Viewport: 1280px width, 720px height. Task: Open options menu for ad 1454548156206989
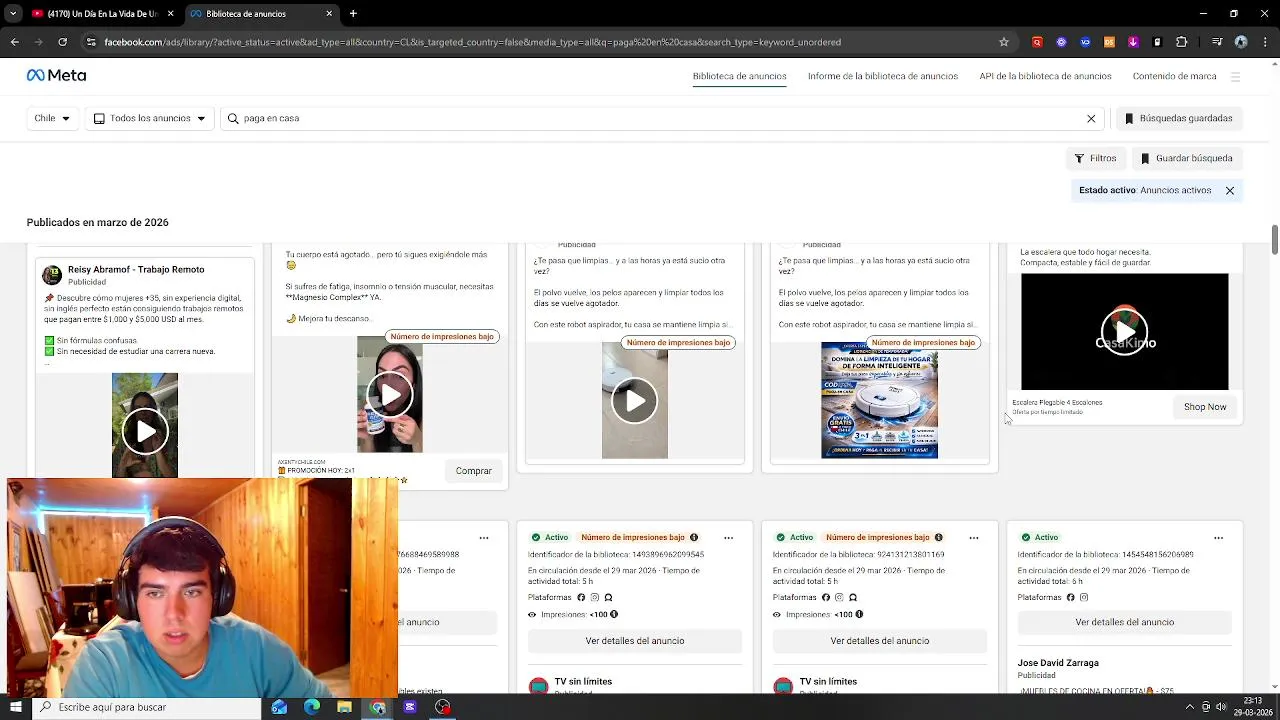(1218, 537)
